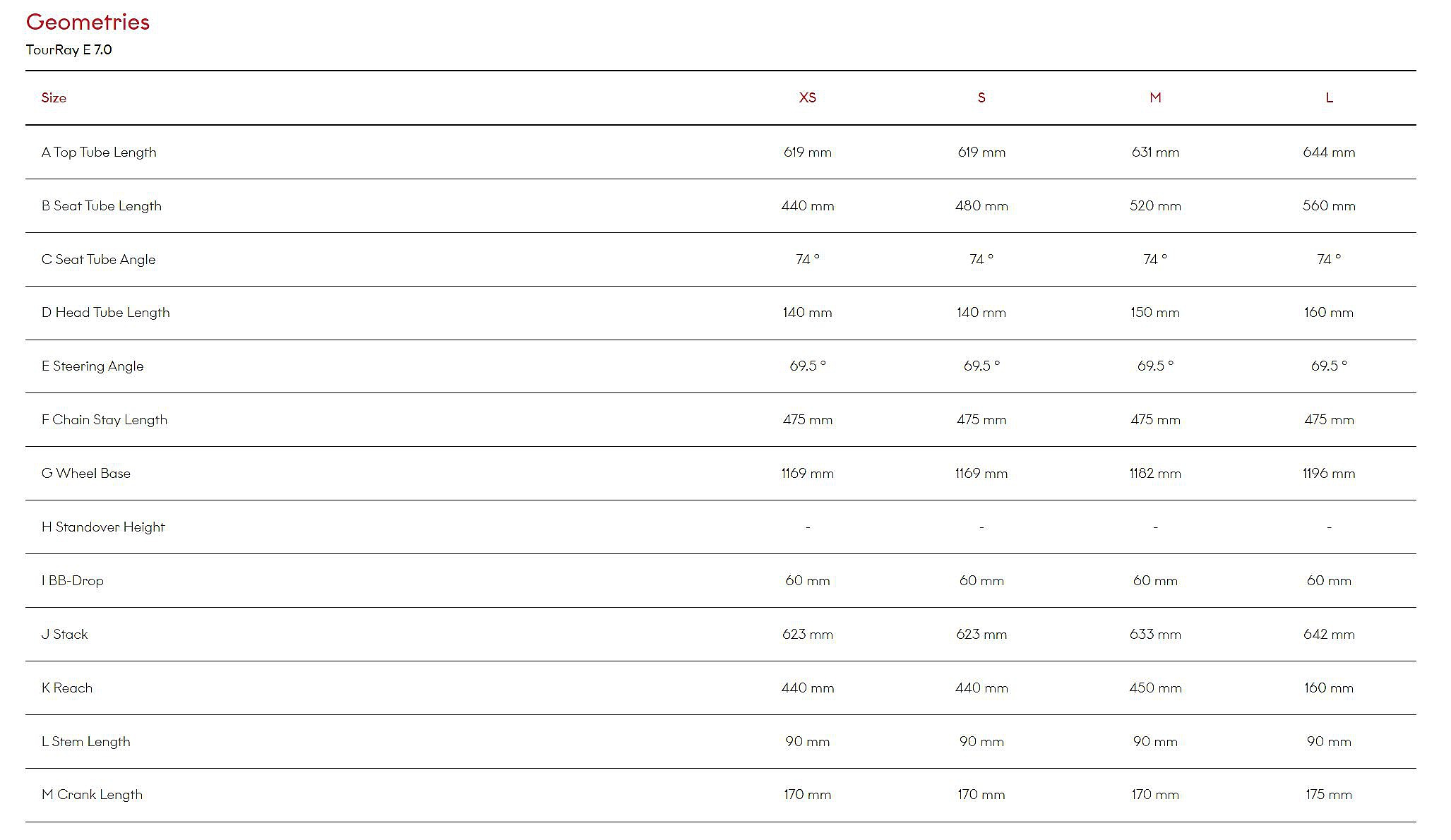Click the C Seat Tube Angle label

(x=98, y=259)
